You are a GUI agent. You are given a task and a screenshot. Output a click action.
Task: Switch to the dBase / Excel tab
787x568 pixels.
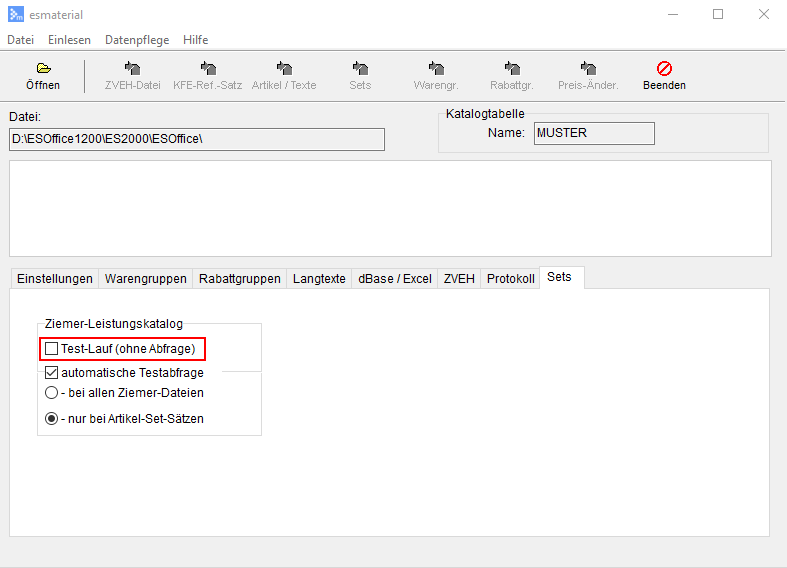point(395,279)
